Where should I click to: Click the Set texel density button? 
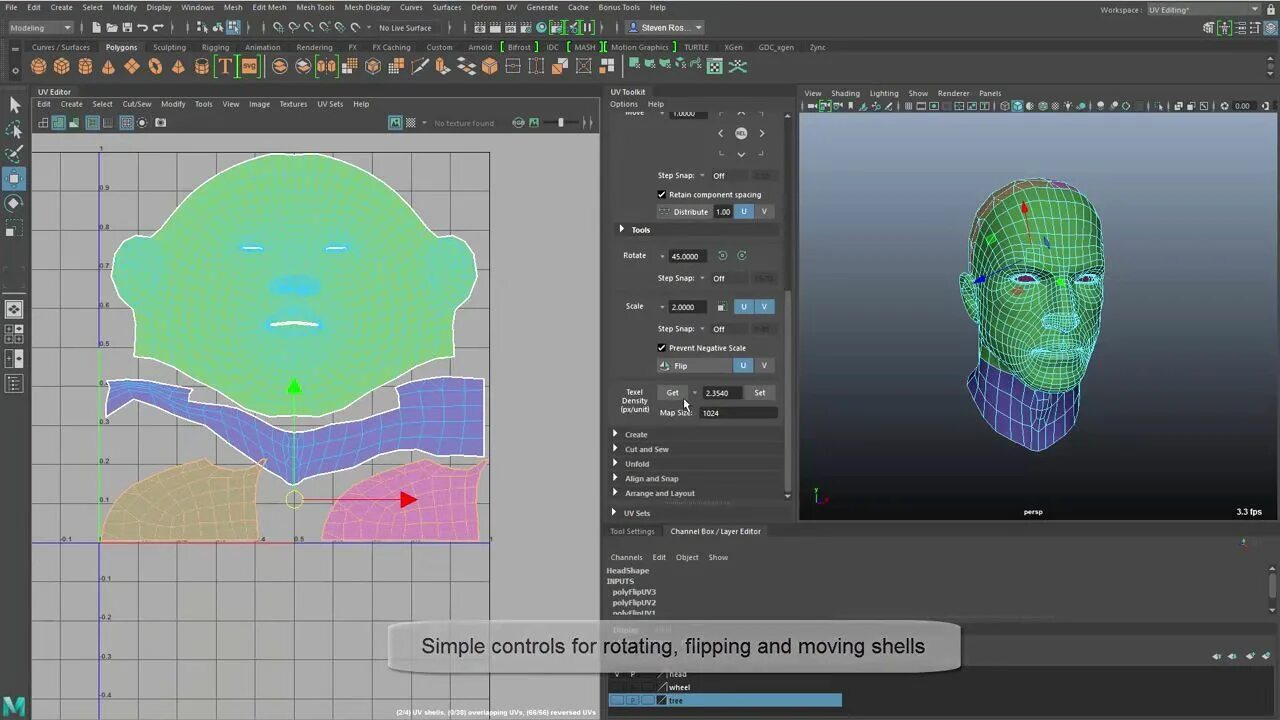[x=760, y=393]
